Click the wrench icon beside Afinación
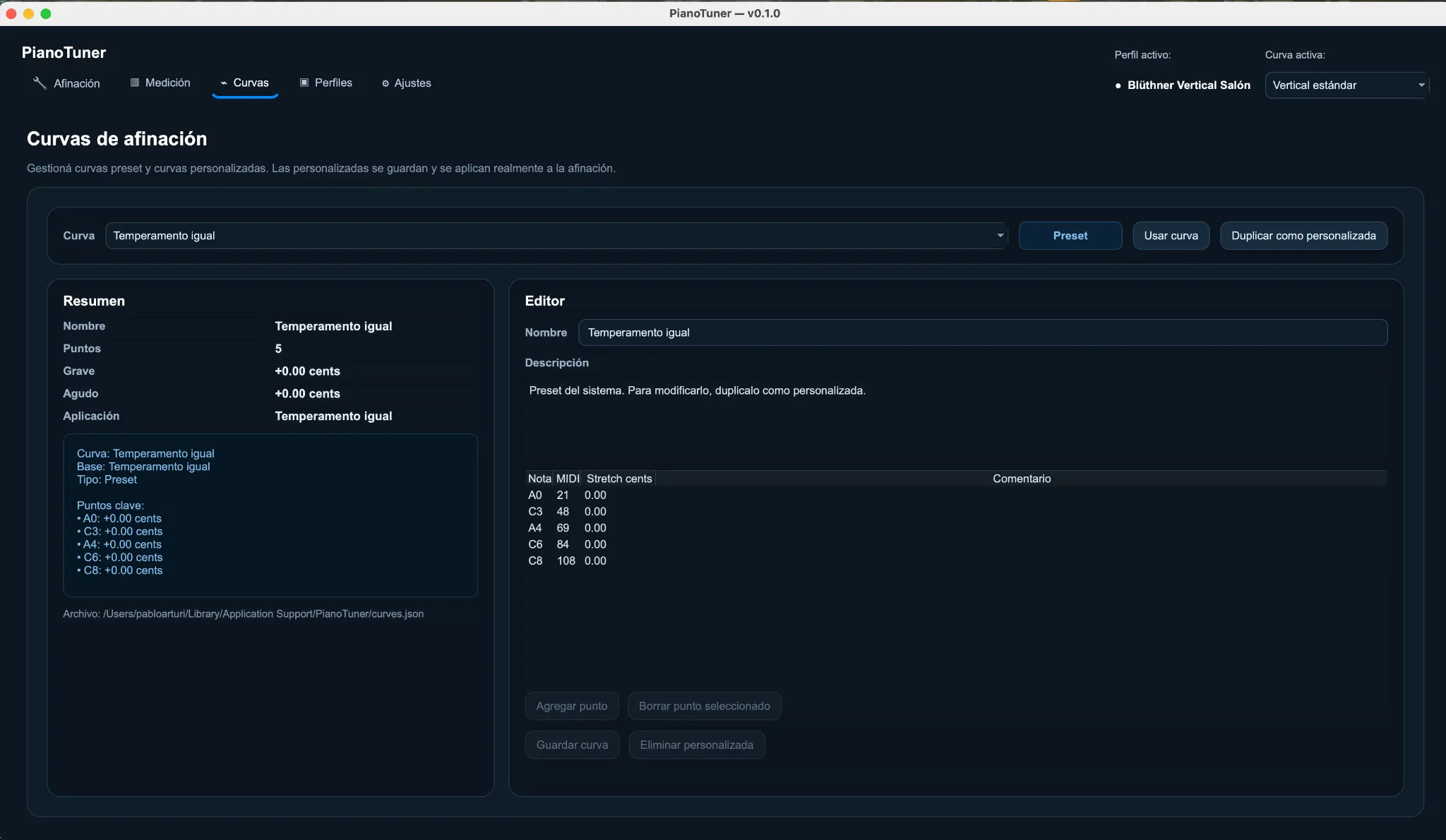The height and width of the screenshot is (840, 1446). click(x=40, y=83)
